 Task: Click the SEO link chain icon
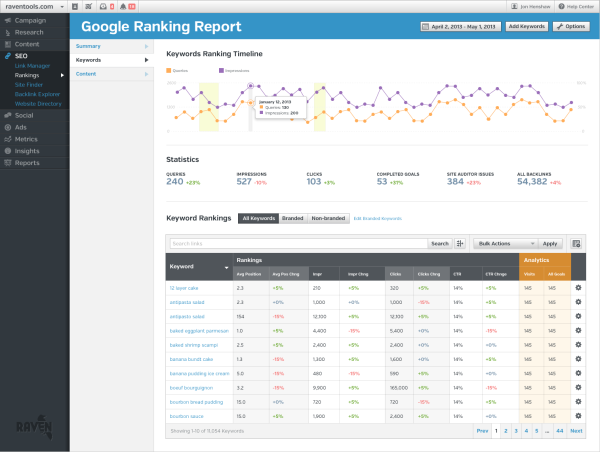8,56
